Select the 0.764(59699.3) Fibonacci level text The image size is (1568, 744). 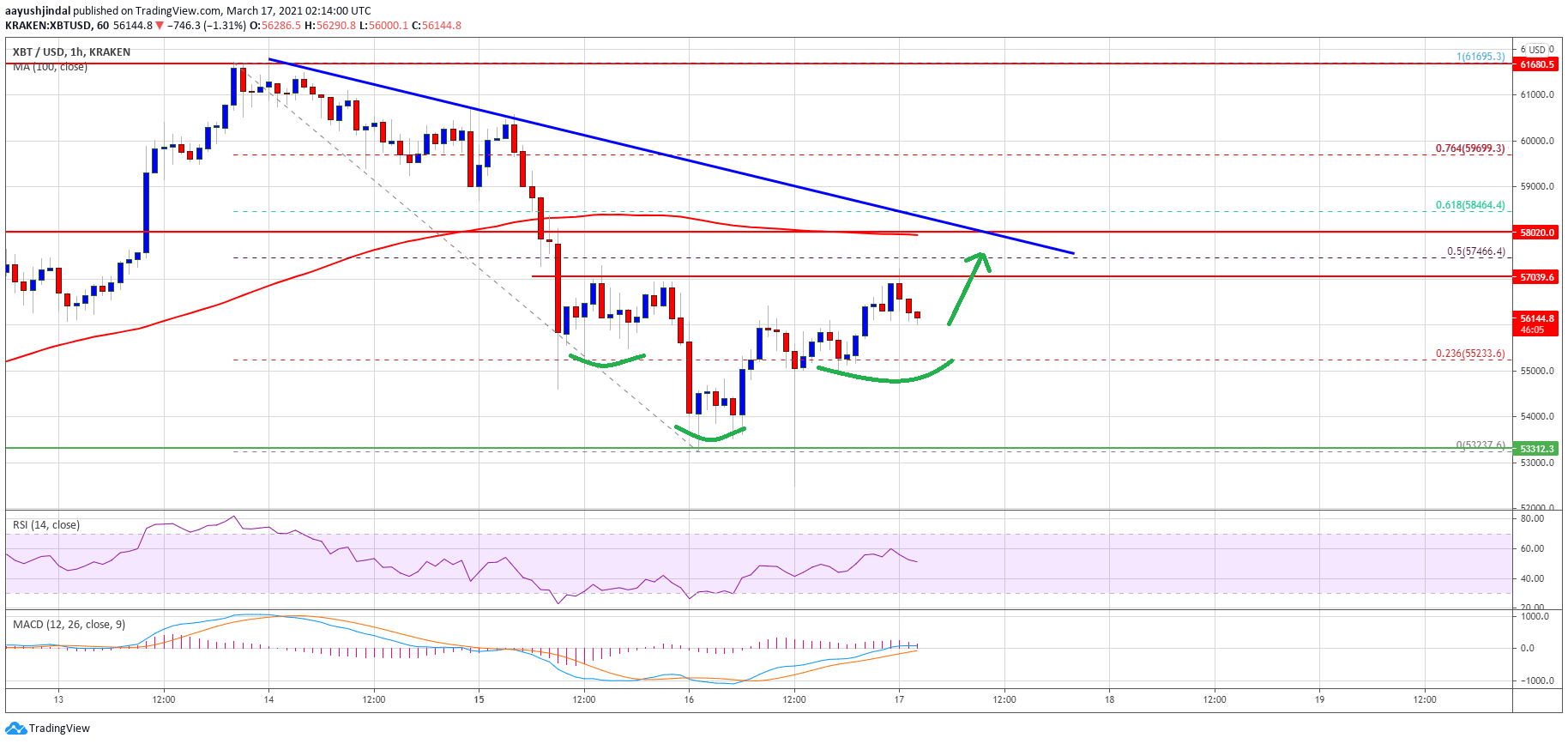click(1470, 148)
